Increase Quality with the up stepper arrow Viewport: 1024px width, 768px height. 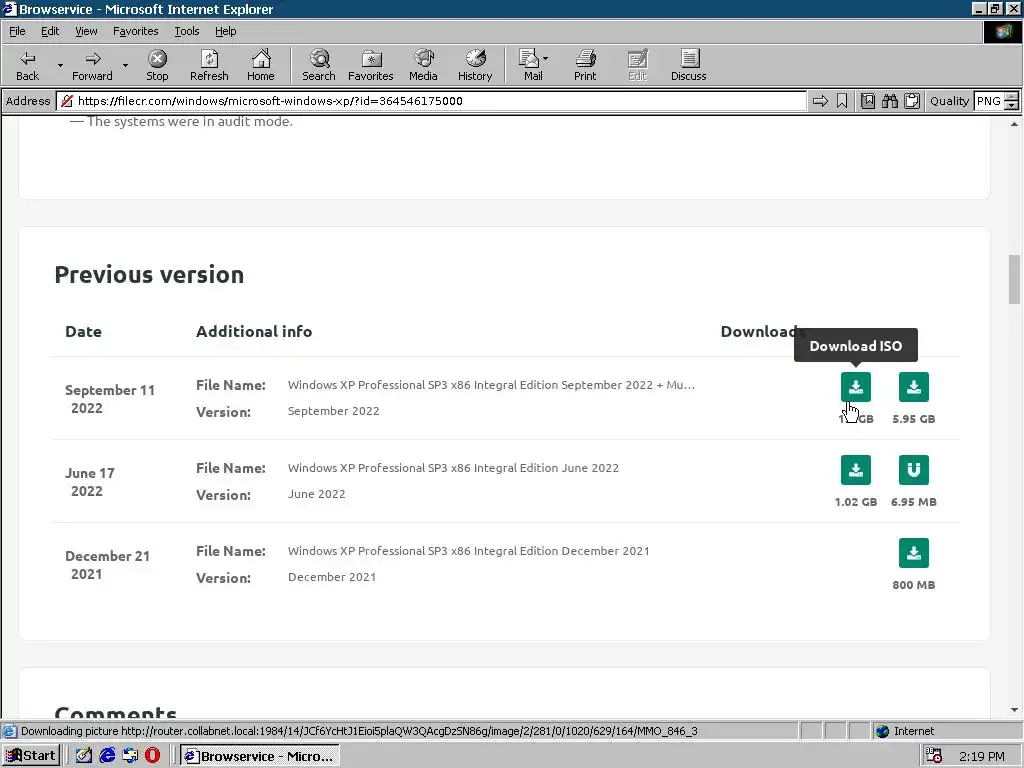(1011, 97)
